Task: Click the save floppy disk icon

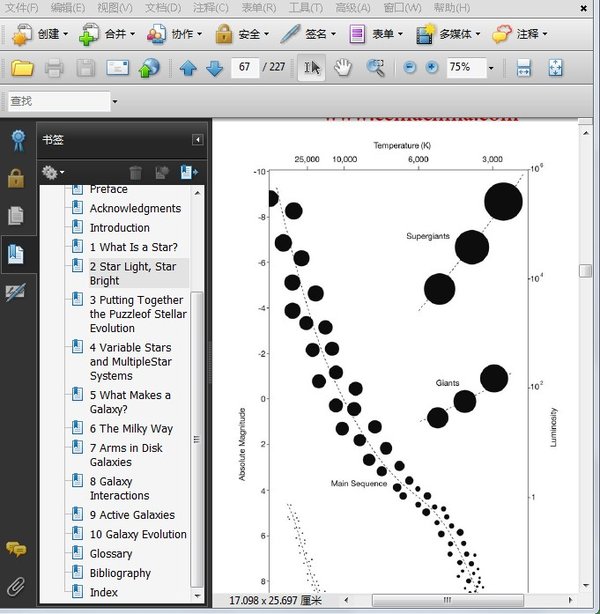Action: (x=85, y=68)
